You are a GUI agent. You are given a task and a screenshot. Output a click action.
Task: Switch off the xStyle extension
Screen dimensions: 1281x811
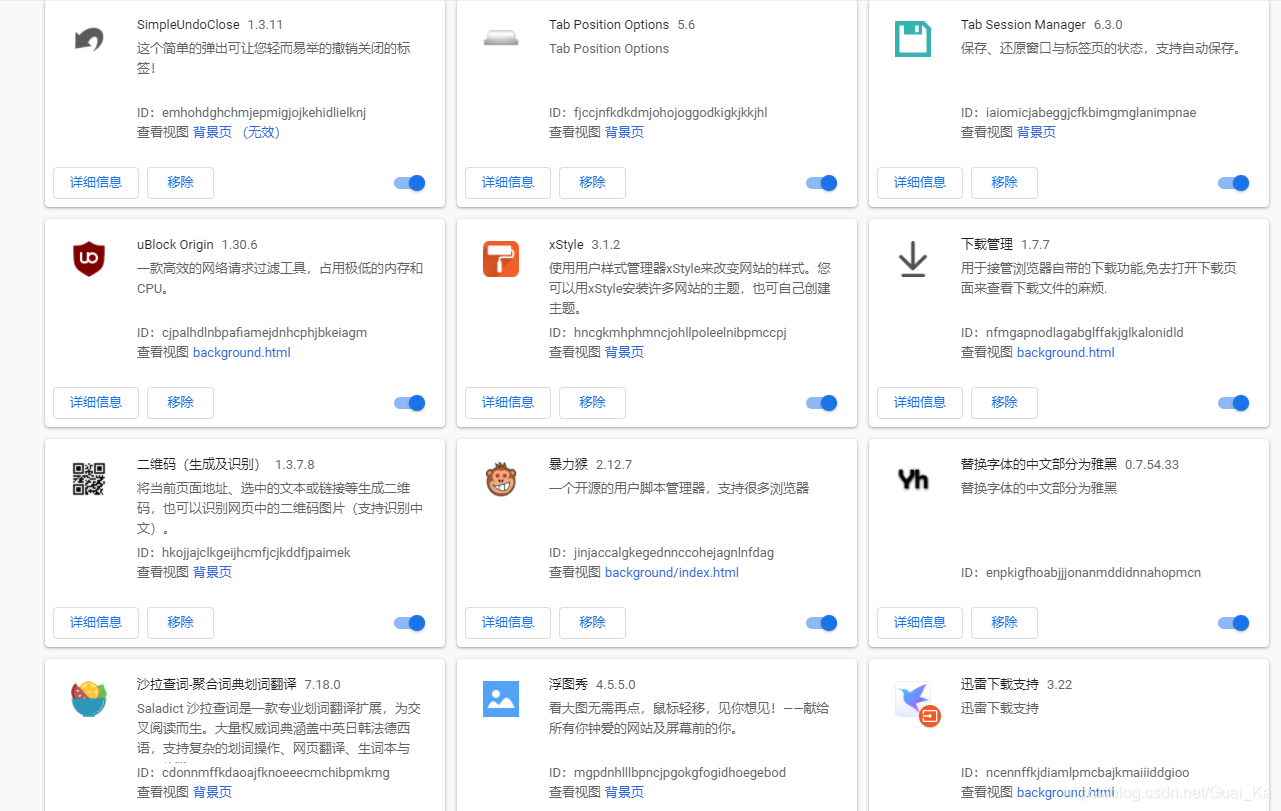point(822,403)
